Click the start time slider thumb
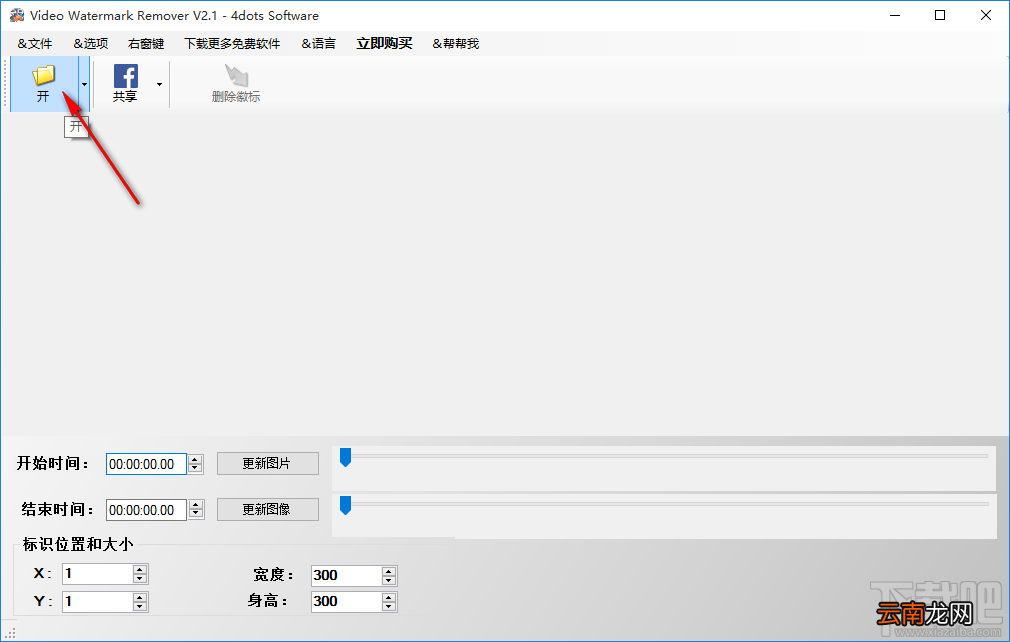1010x642 pixels. click(x=345, y=457)
